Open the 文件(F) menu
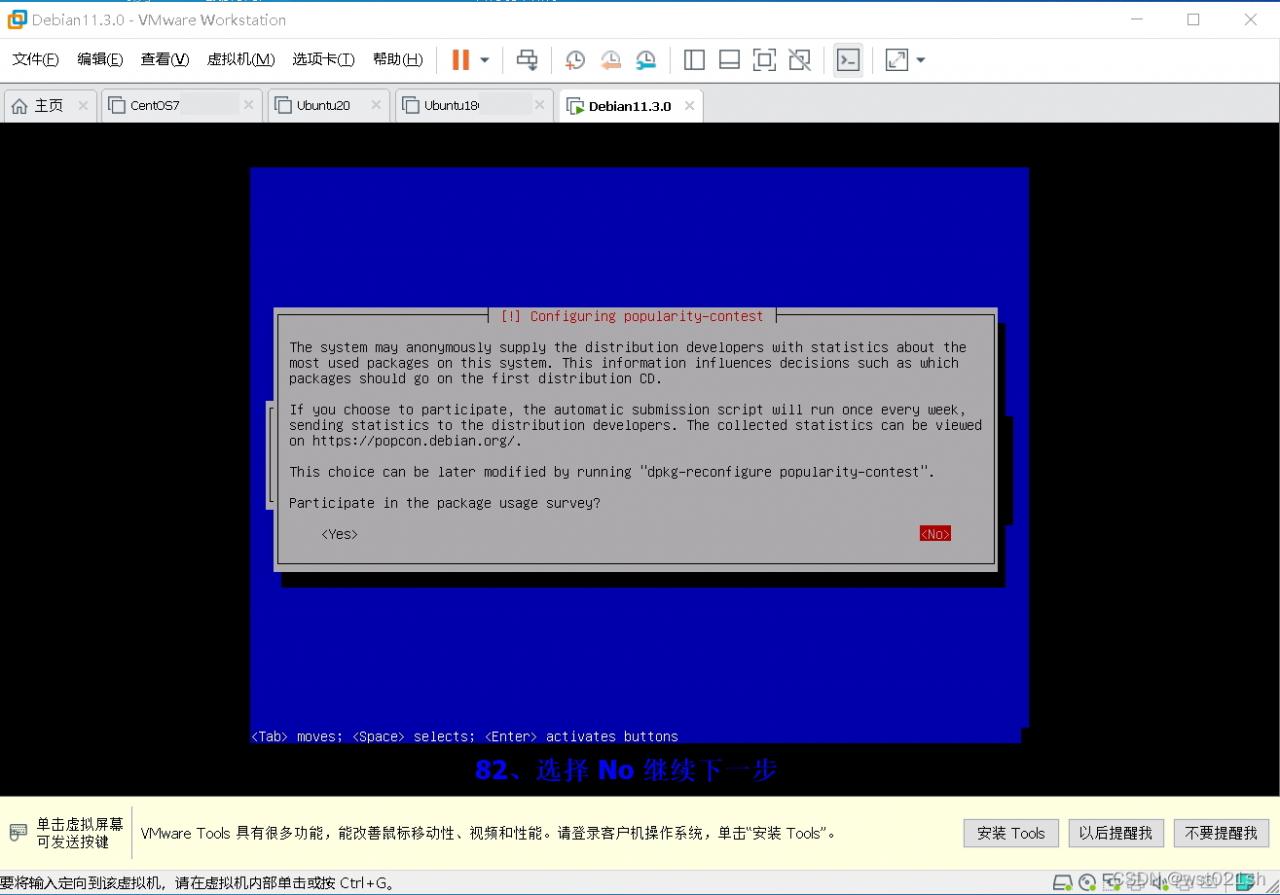Screen dimensions: 1280x895 [x=36, y=59]
